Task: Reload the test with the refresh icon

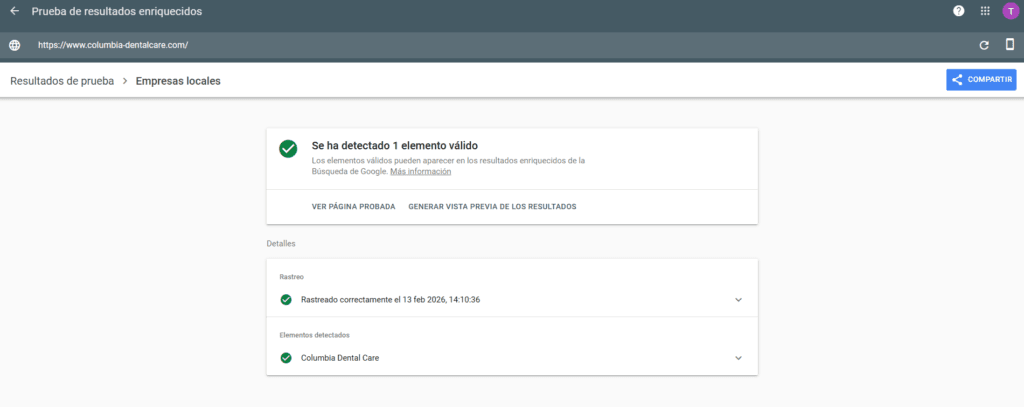Action: pyautogui.click(x=984, y=45)
